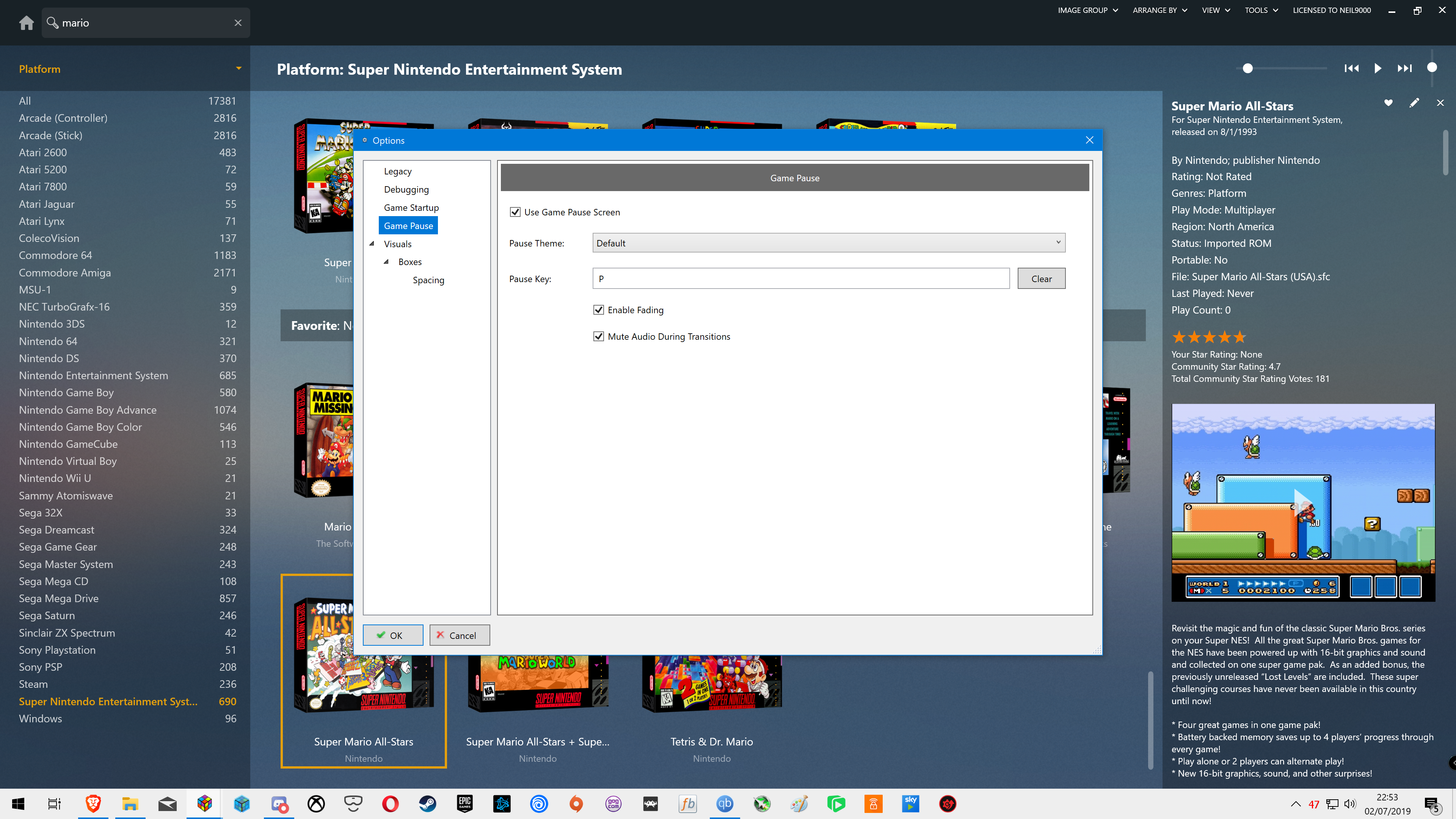
Task: Select the Game Pause options page
Action: click(x=408, y=226)
